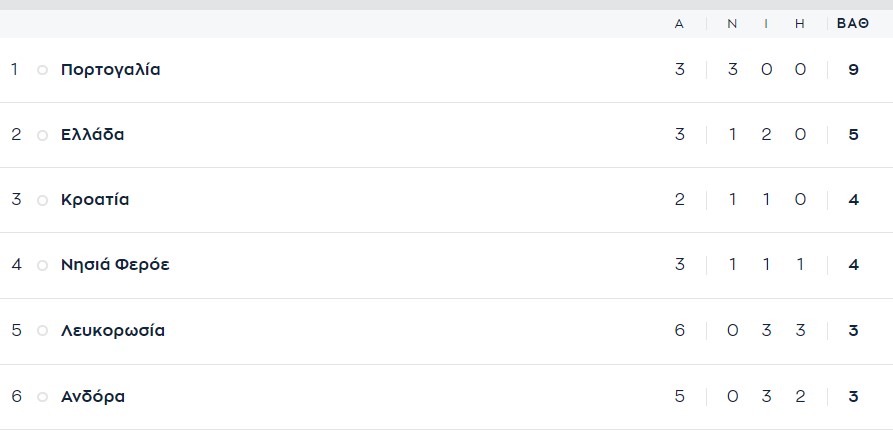
Task: Click the circle icon beside Λευκορωσία
Action: [42, 331]
